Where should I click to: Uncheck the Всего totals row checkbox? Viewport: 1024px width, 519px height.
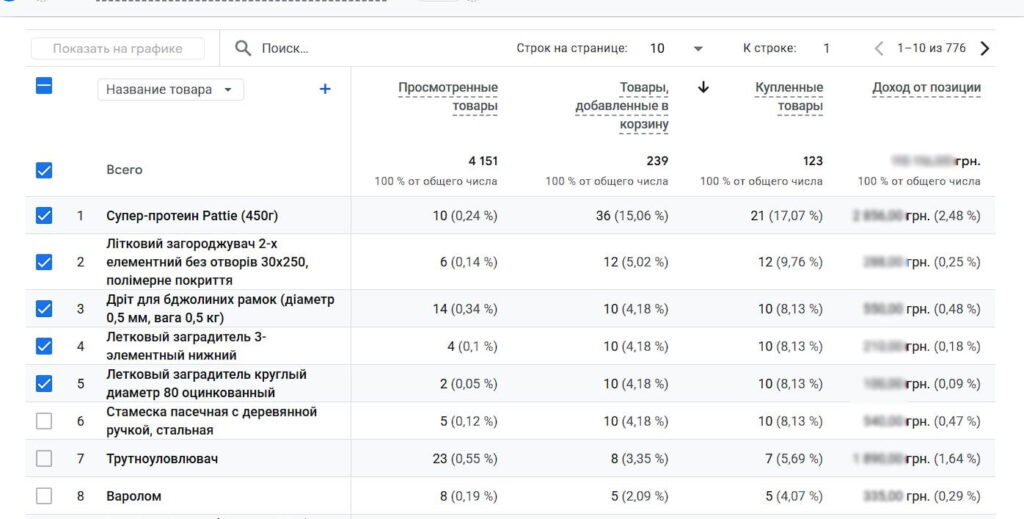[44, 170]
